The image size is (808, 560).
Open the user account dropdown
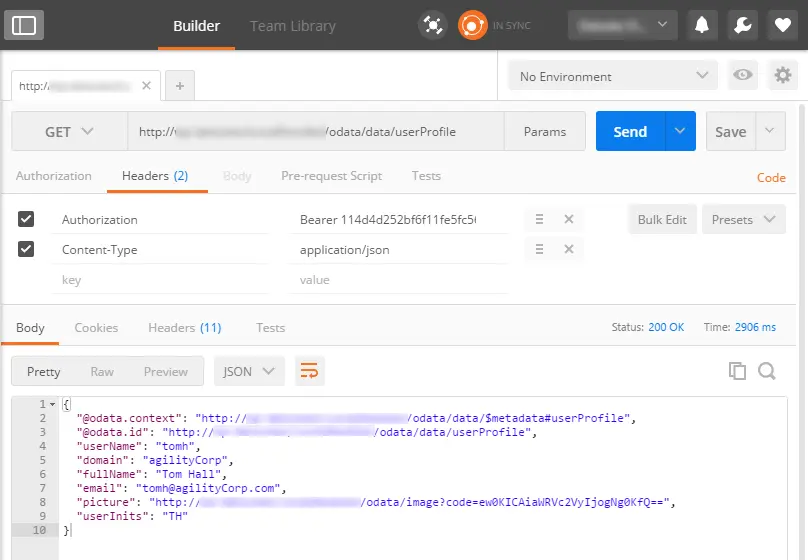click(622, 25)
